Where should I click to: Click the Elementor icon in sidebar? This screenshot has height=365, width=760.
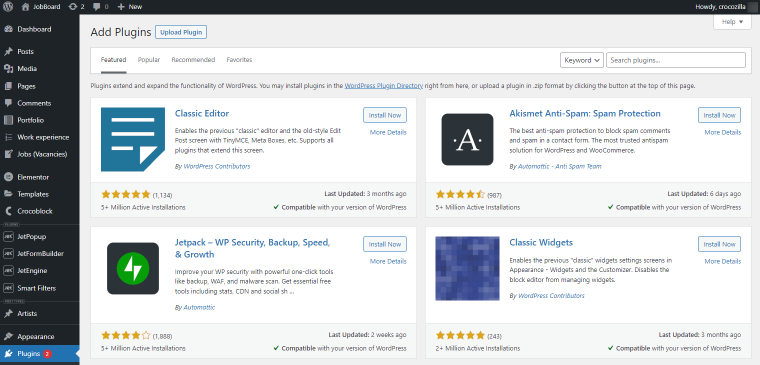point(8,177)
